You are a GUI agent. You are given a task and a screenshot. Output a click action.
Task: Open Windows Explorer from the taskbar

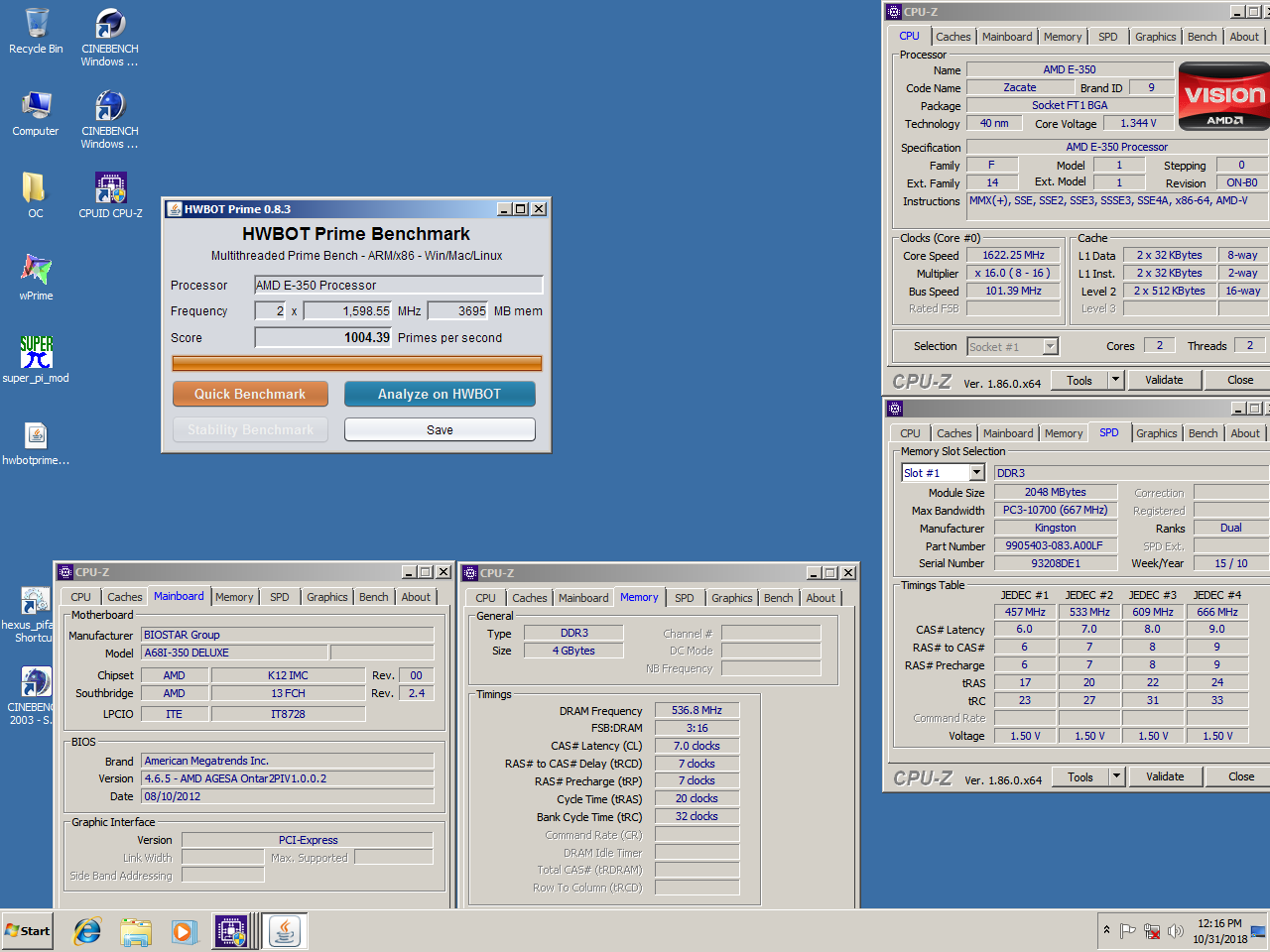(x=136, y=931)
